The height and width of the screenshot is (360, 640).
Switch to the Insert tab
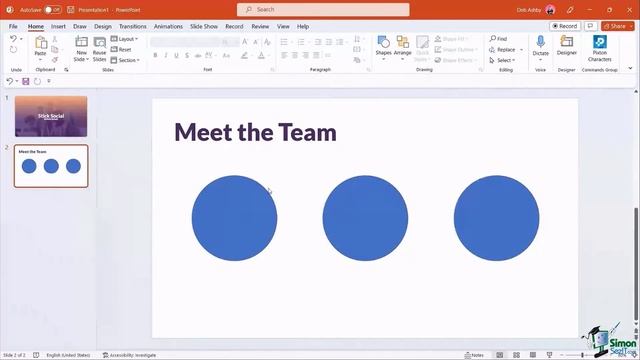coord(58,26)
